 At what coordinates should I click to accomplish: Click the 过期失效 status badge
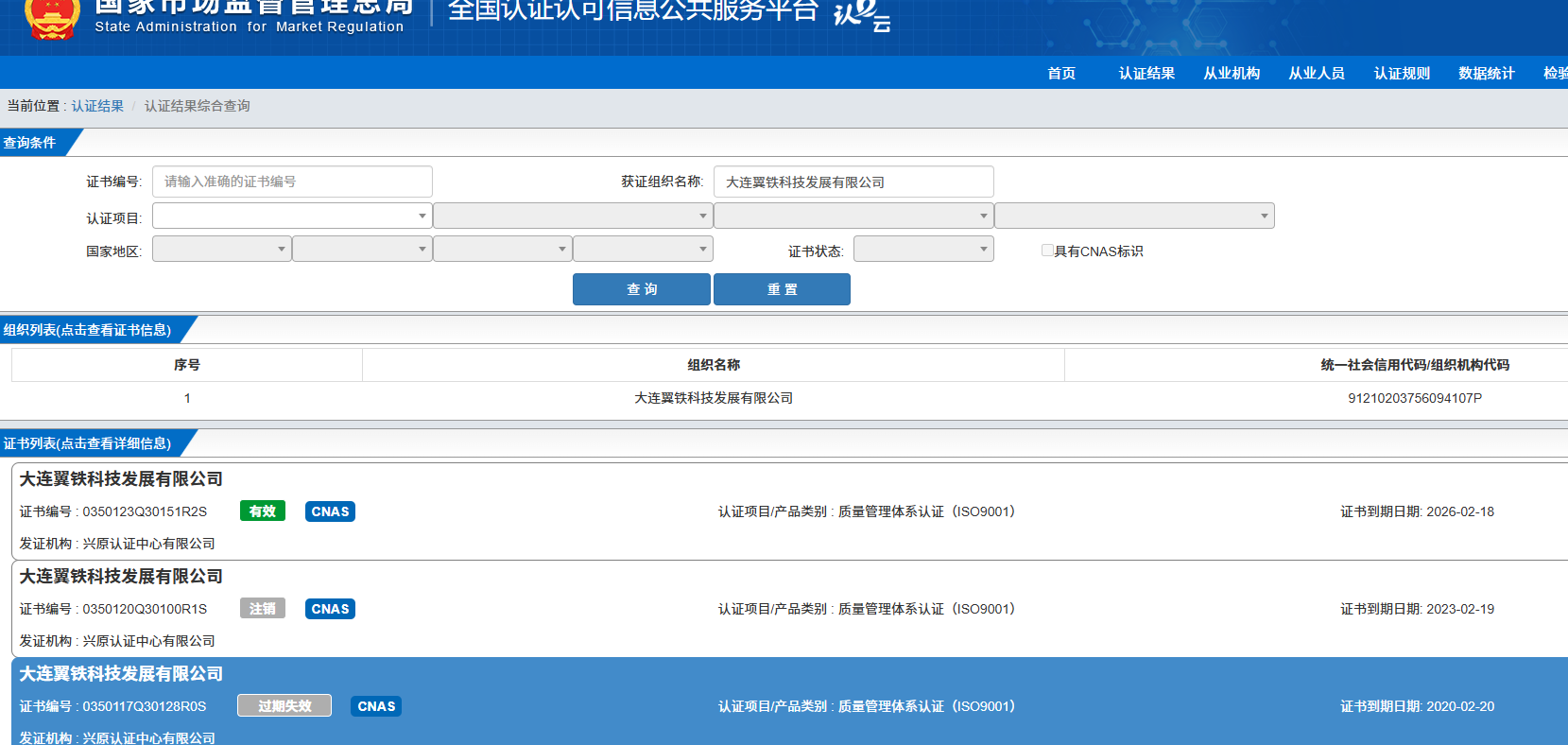coord(284,706)
